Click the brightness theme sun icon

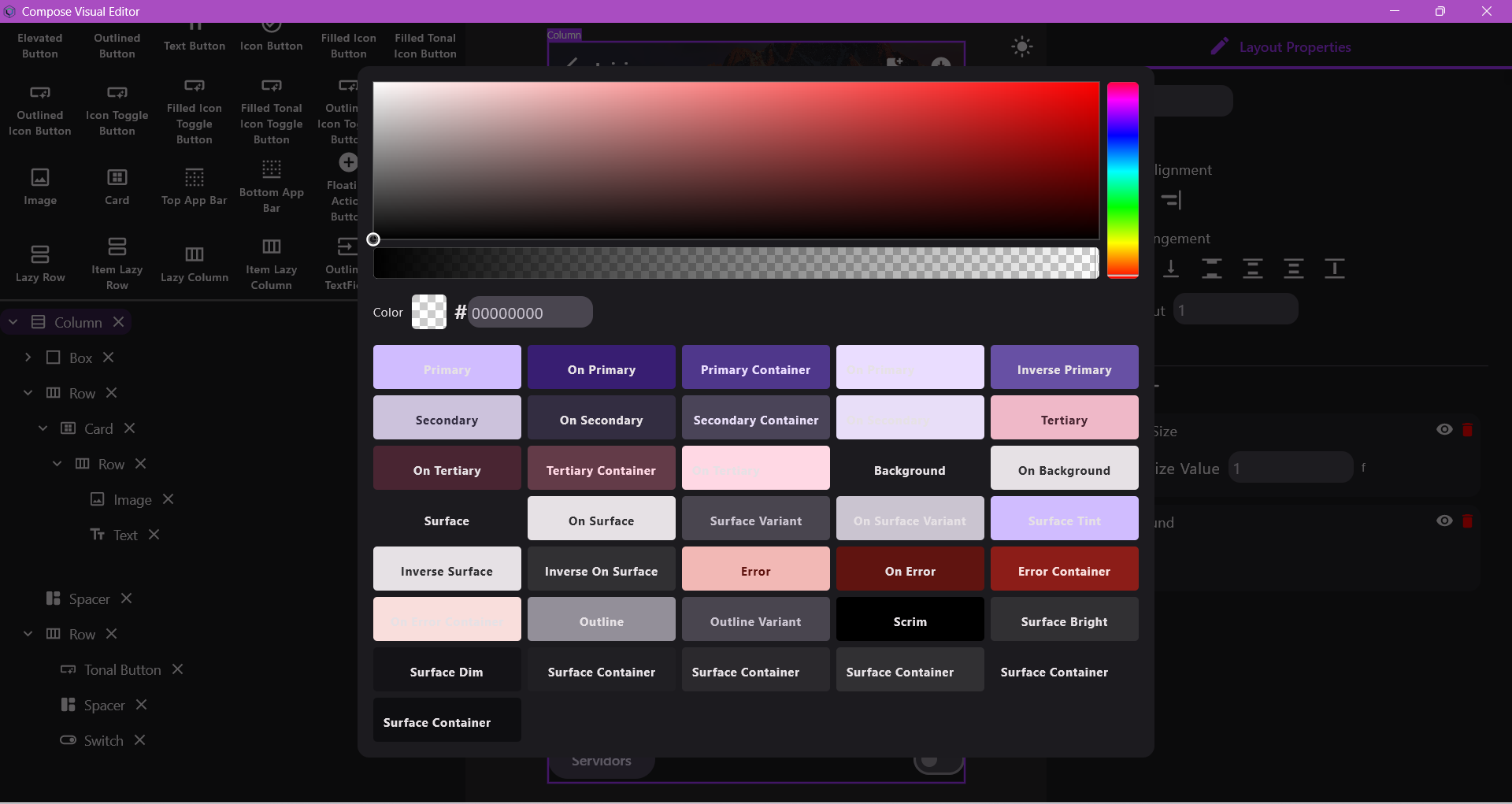click(x=1022, y=46)
